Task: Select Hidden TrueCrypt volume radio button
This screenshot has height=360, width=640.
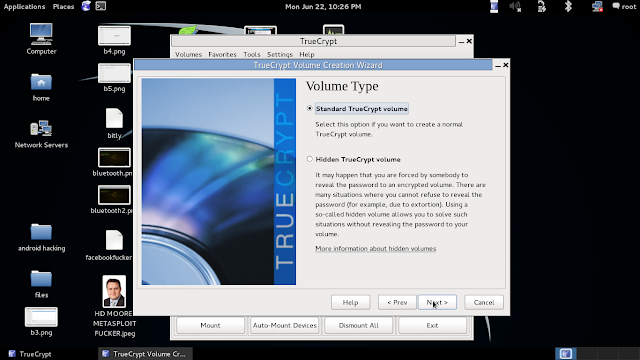Action: coord(309,159)
